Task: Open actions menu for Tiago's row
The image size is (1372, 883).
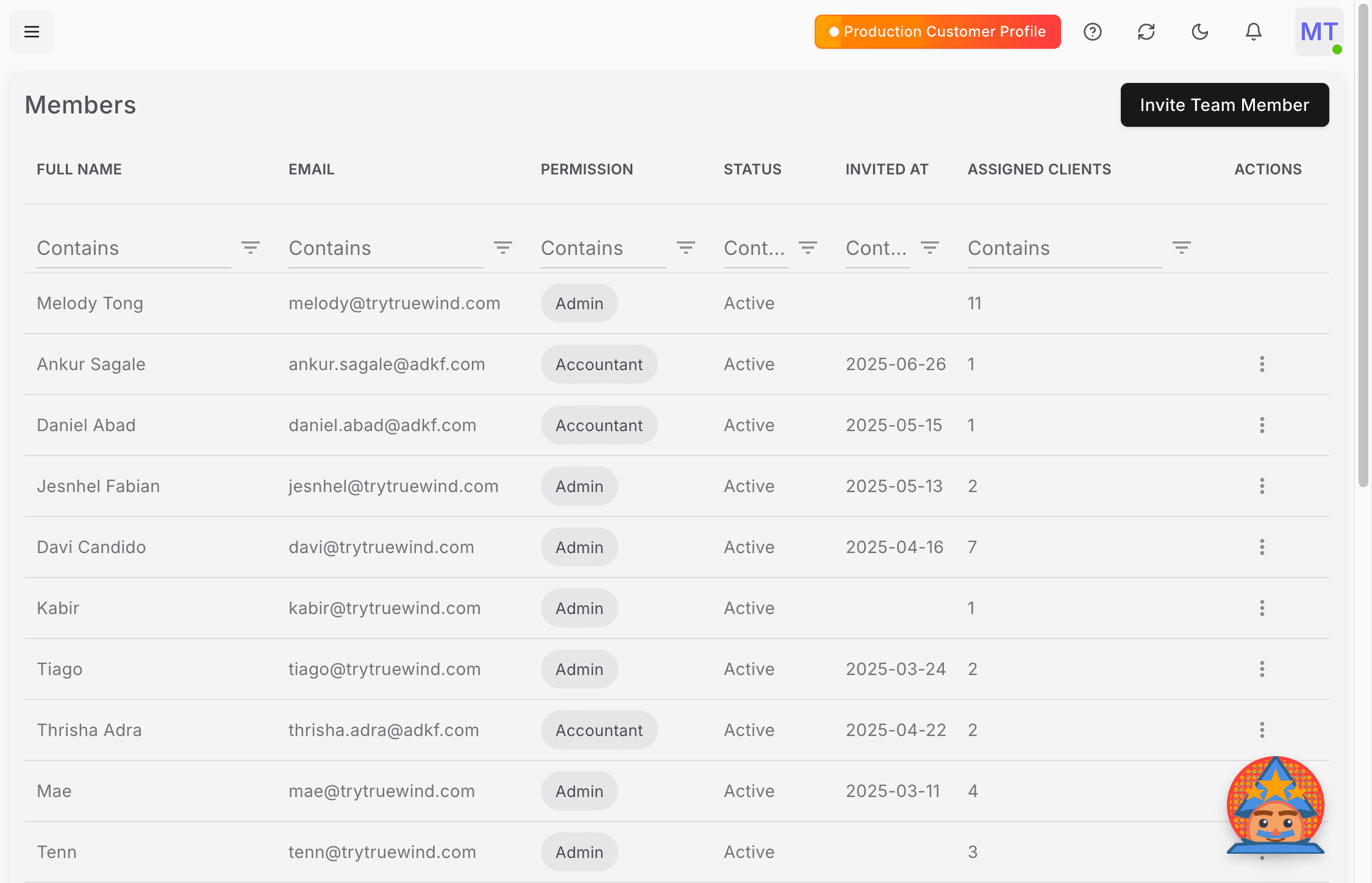Action: 1262,669
